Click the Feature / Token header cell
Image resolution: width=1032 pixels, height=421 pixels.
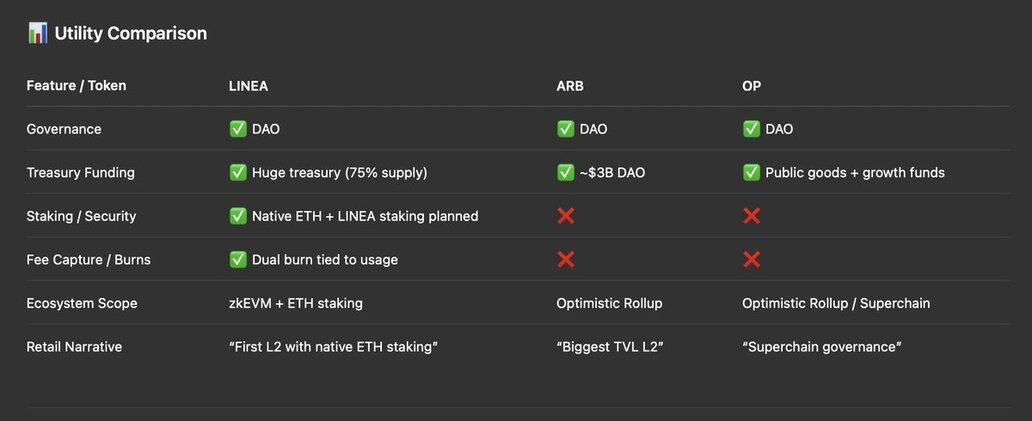coord(76,86)
